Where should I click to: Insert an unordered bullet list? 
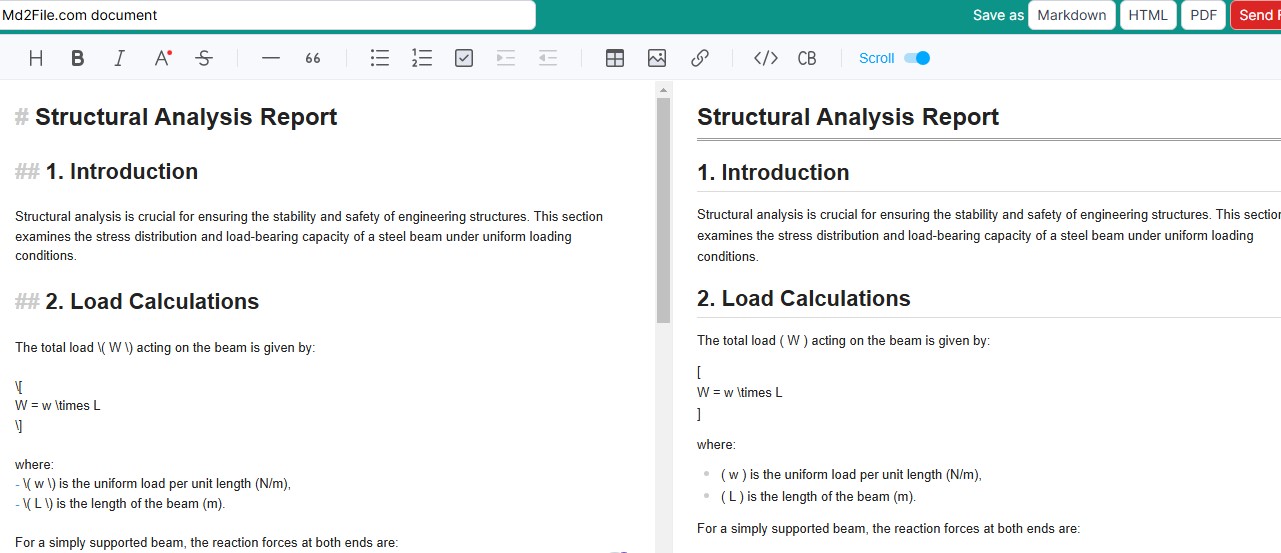(380, 58)
